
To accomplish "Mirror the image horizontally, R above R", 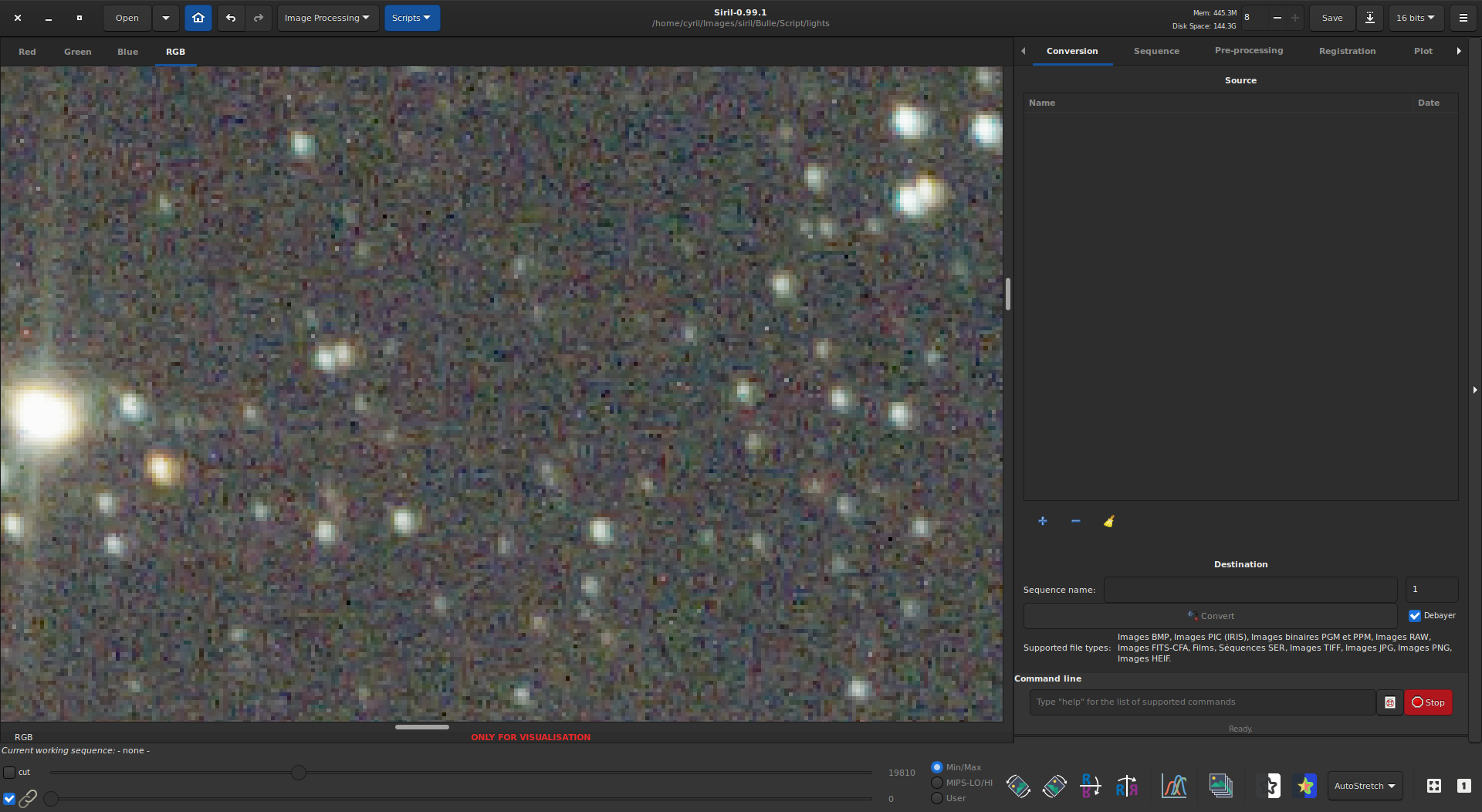I will (1090, 786).
